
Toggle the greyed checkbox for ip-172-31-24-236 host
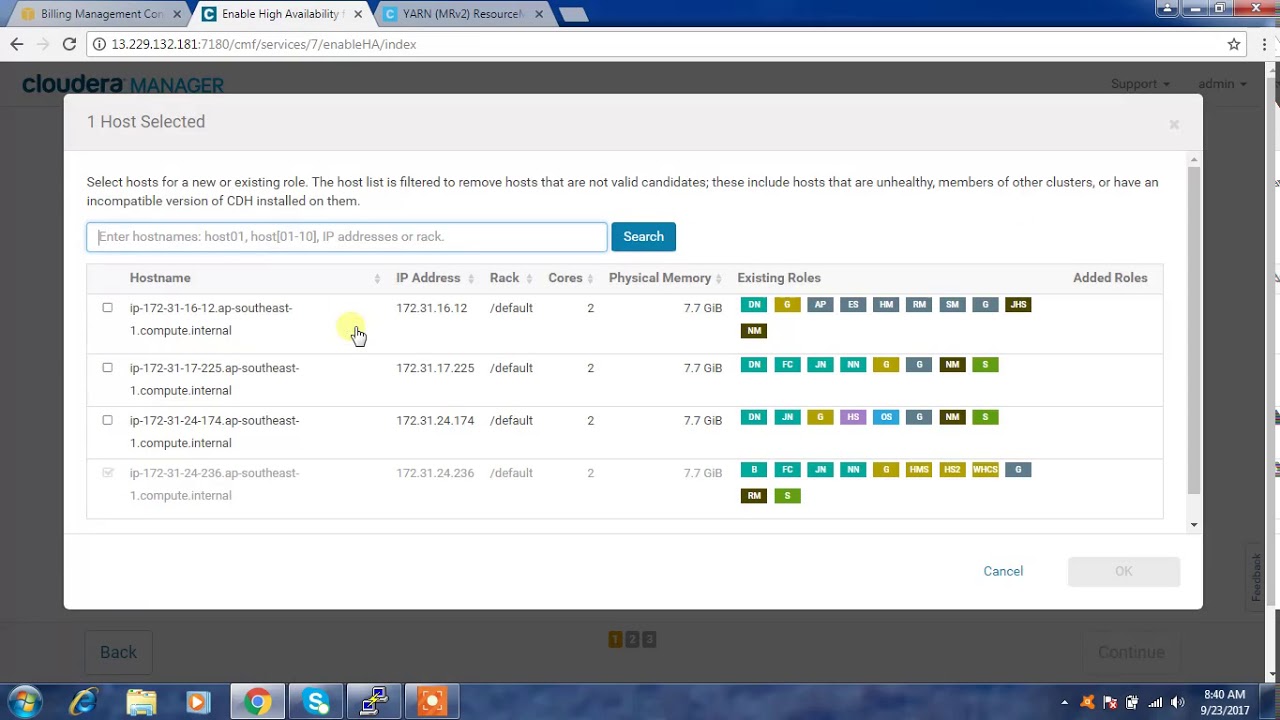tap(107, 472)
